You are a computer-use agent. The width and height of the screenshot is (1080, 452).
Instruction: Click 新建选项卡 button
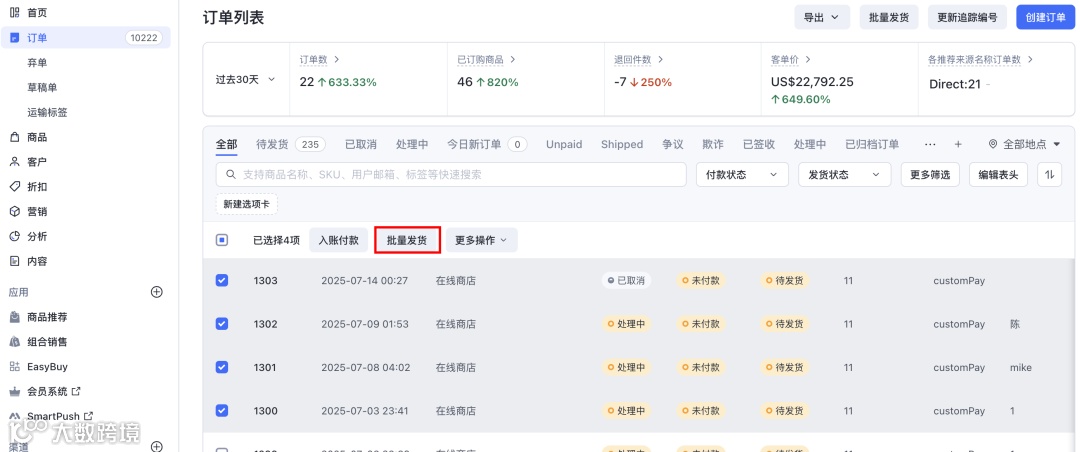click(247, 205)
